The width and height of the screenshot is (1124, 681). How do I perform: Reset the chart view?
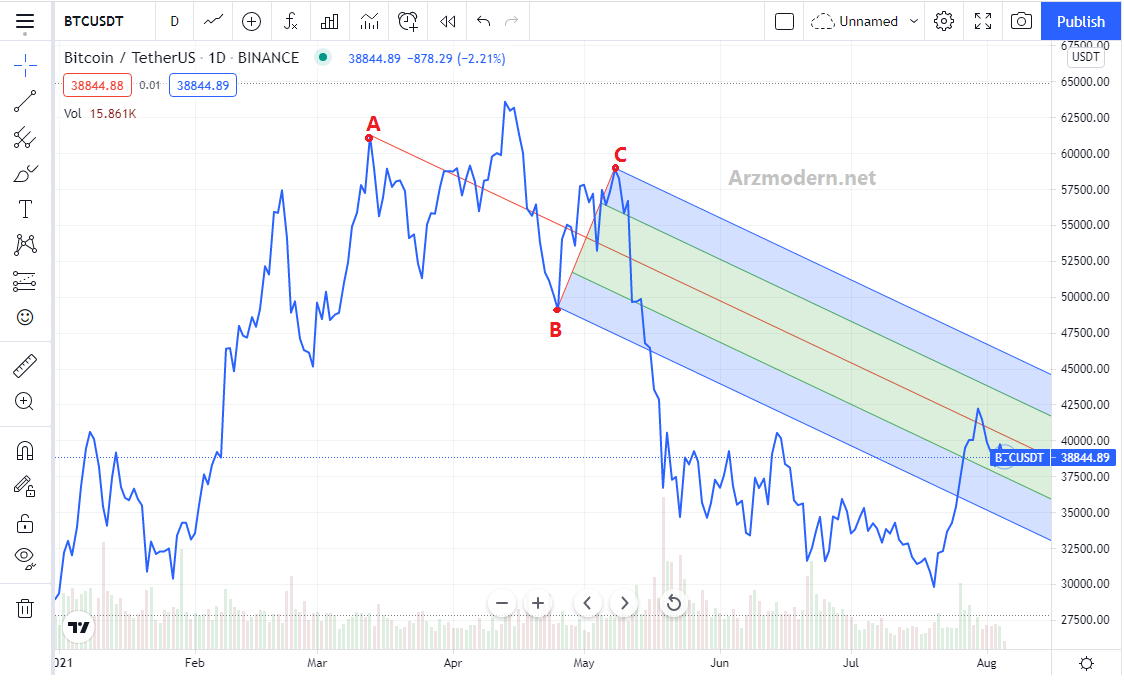click(x=673, y=603)
